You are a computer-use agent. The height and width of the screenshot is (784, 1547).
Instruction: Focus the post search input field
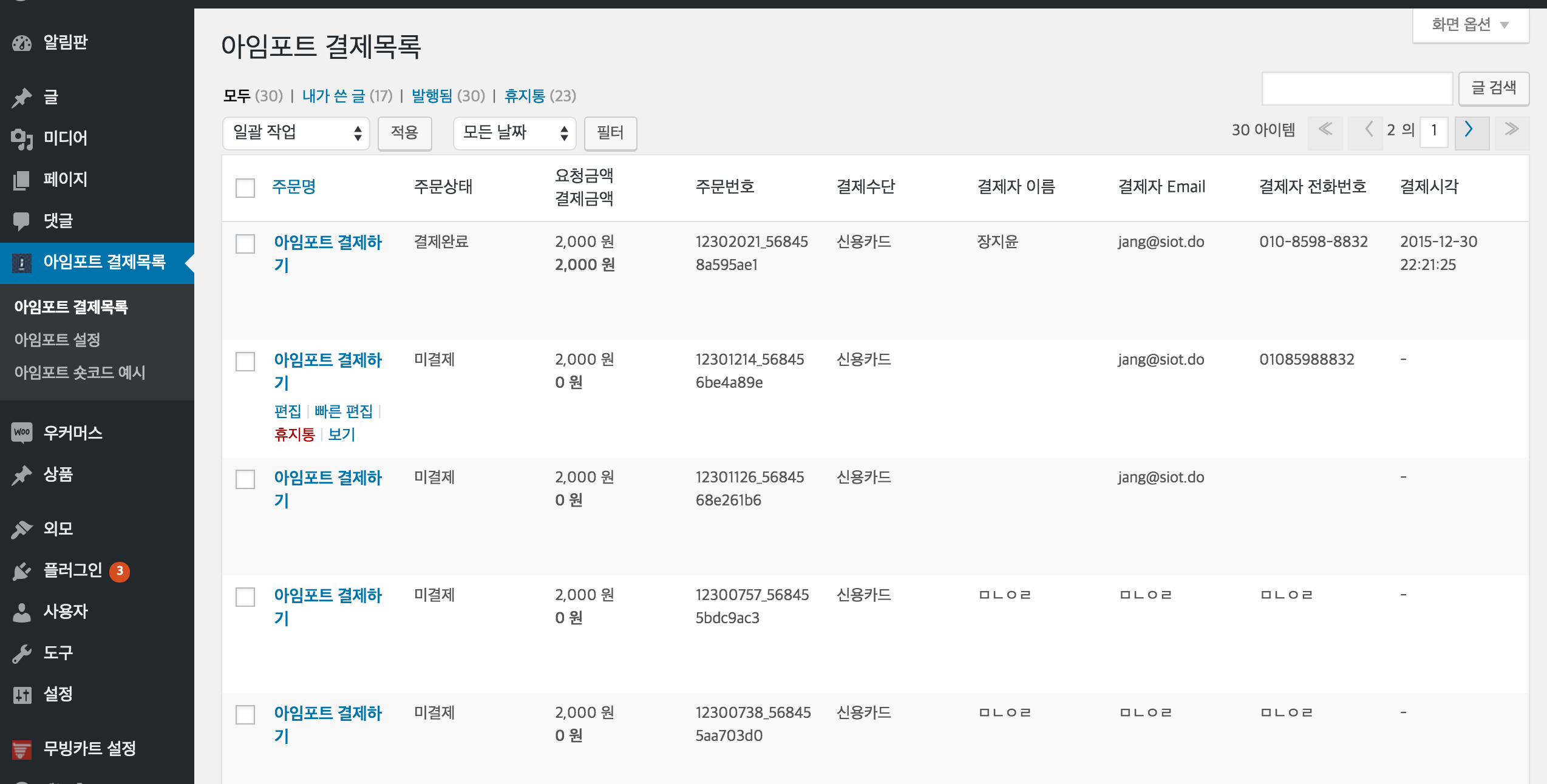click(1358, 89)
